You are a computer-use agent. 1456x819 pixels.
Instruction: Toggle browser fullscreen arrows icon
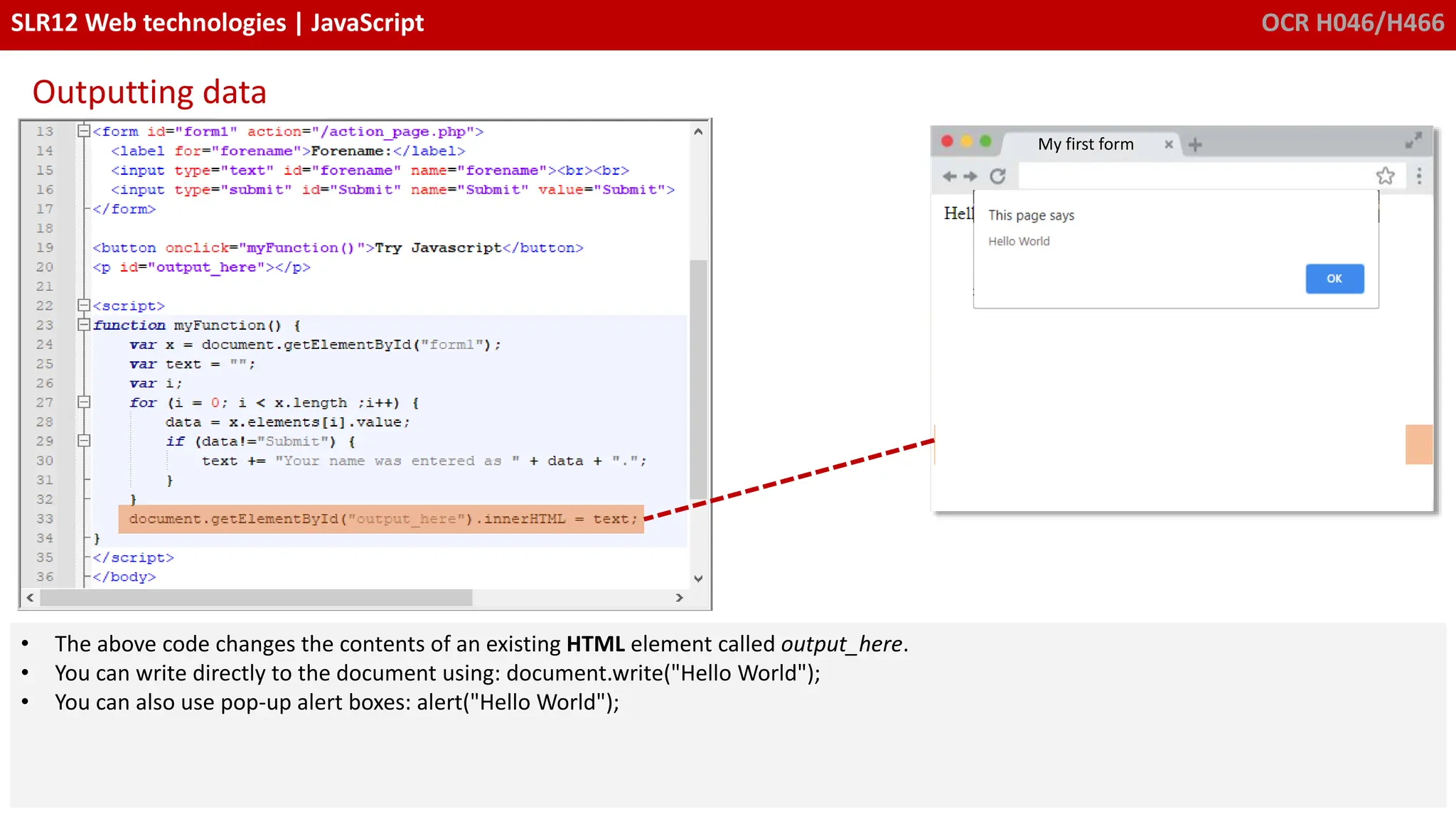[x=1413, y=140]
